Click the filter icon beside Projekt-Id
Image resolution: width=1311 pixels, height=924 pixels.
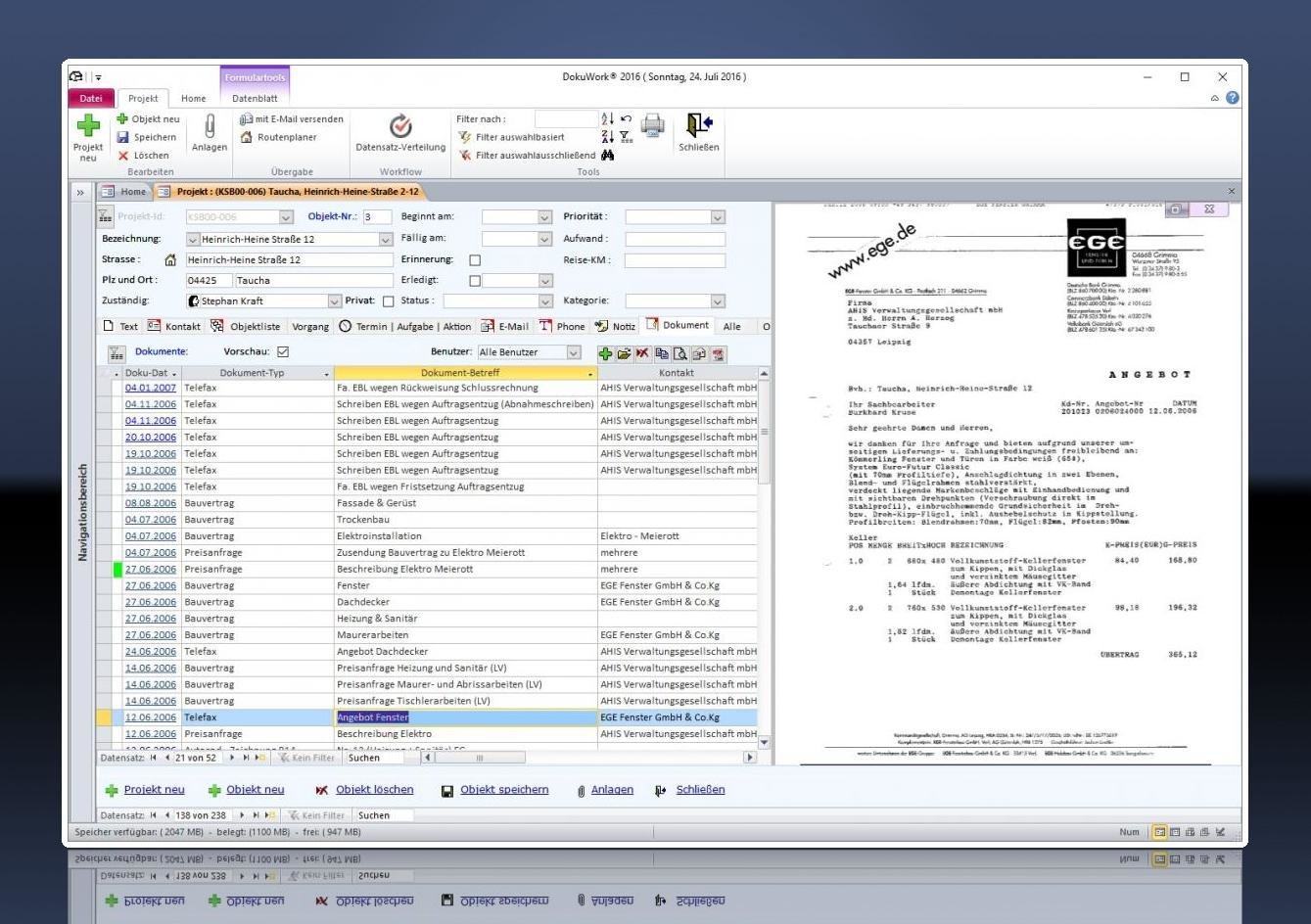(107, 216)
